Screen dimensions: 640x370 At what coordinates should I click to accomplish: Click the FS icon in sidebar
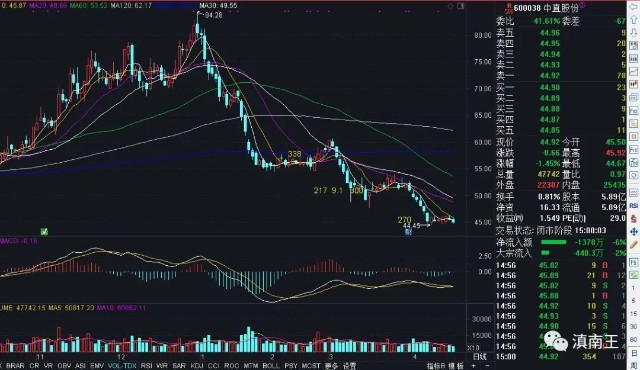633,263
